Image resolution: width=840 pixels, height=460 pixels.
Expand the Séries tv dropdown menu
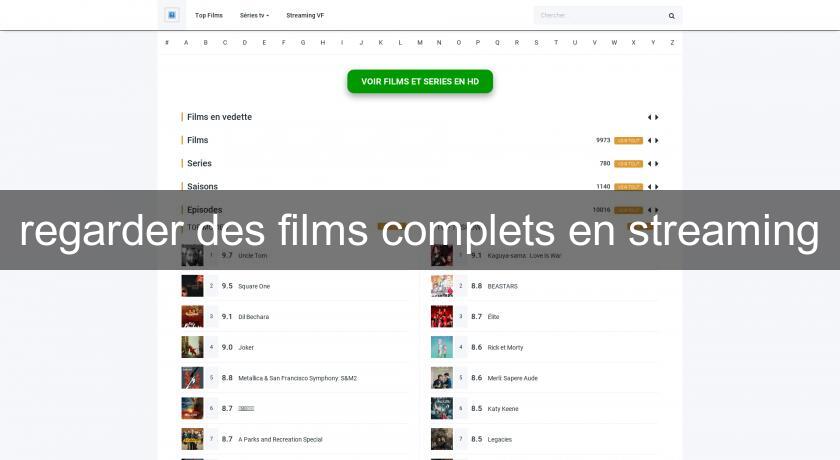click(254, 16)
